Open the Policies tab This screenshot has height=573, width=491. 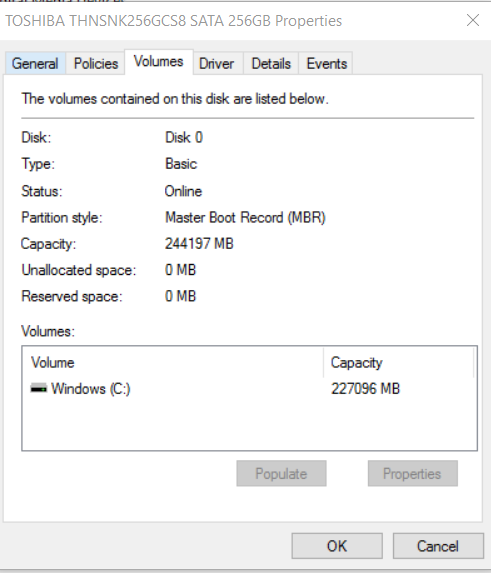click(96, 64)
